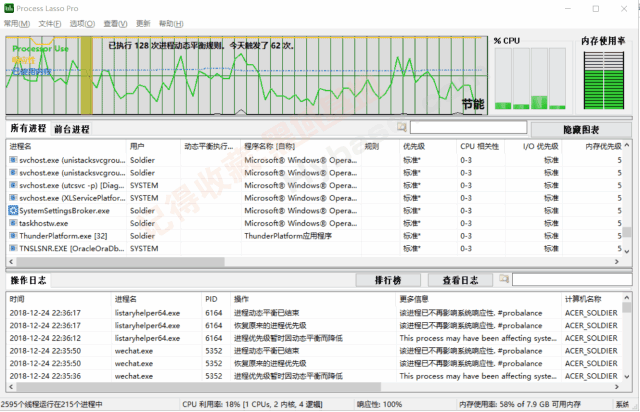The width and height of the screenshot is (640, 412).
Task: Select the TNSLSNR.EXE [OracleOraDb process row
Action: click(x=315, y=249)
